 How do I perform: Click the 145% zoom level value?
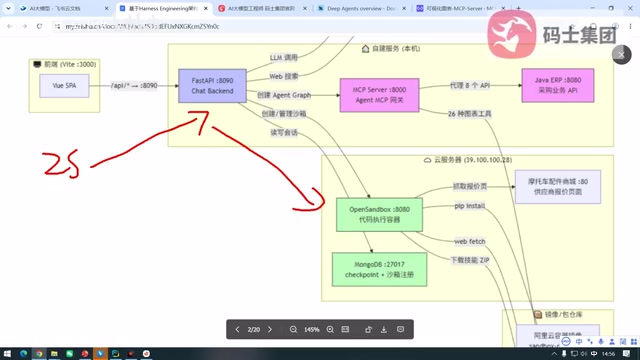311,330
